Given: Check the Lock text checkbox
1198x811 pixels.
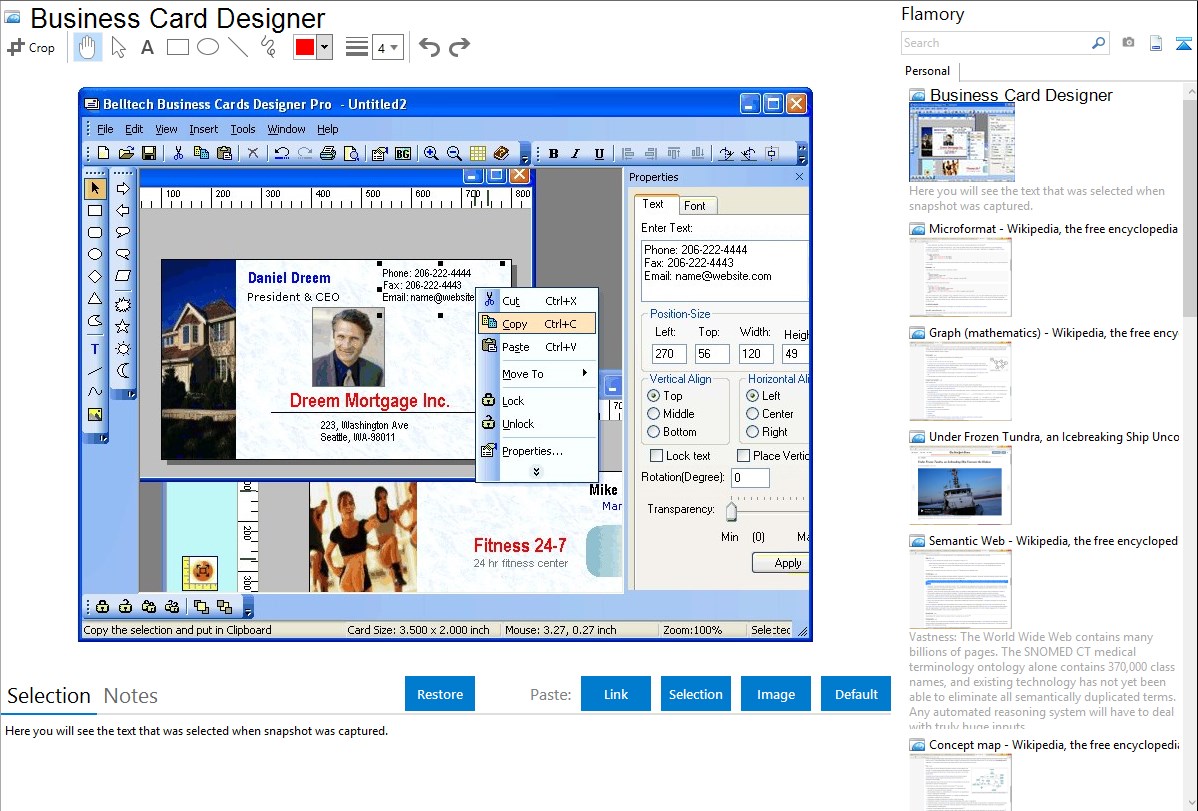Looking at the screenshot, I should [656, 456].
